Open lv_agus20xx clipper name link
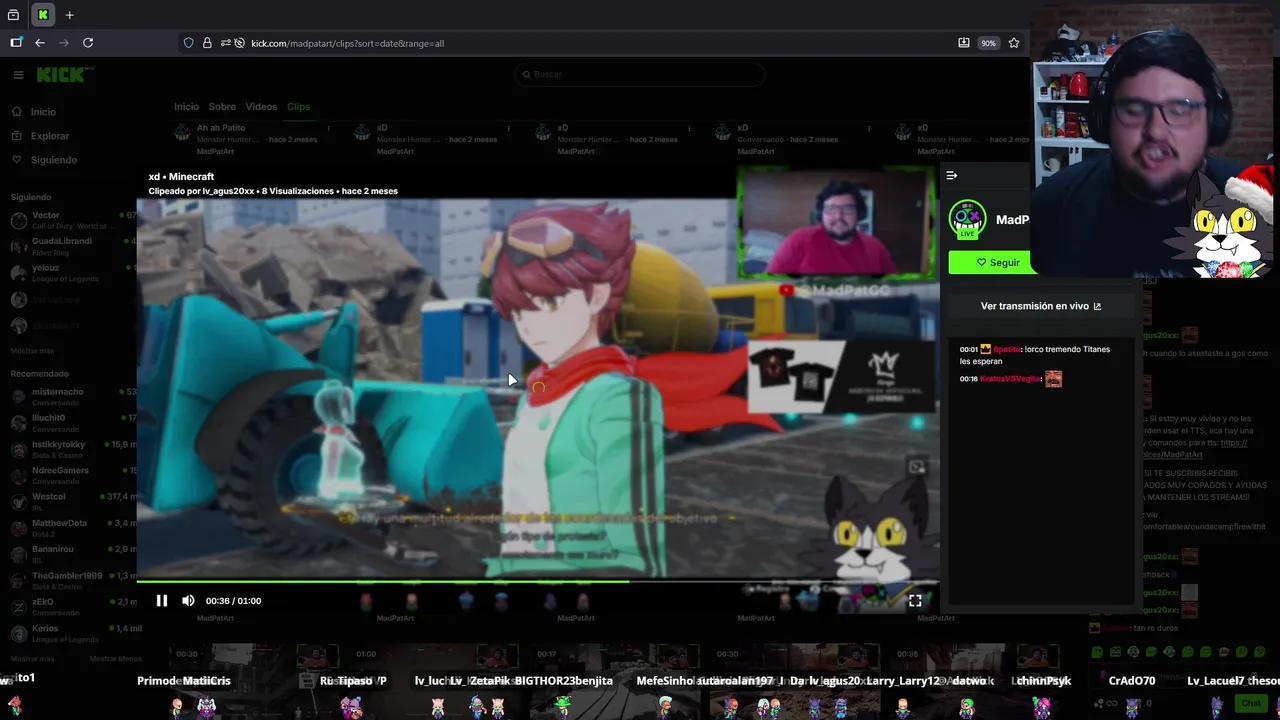Screen dimensions: 1280x720 (x=228, y=191)
